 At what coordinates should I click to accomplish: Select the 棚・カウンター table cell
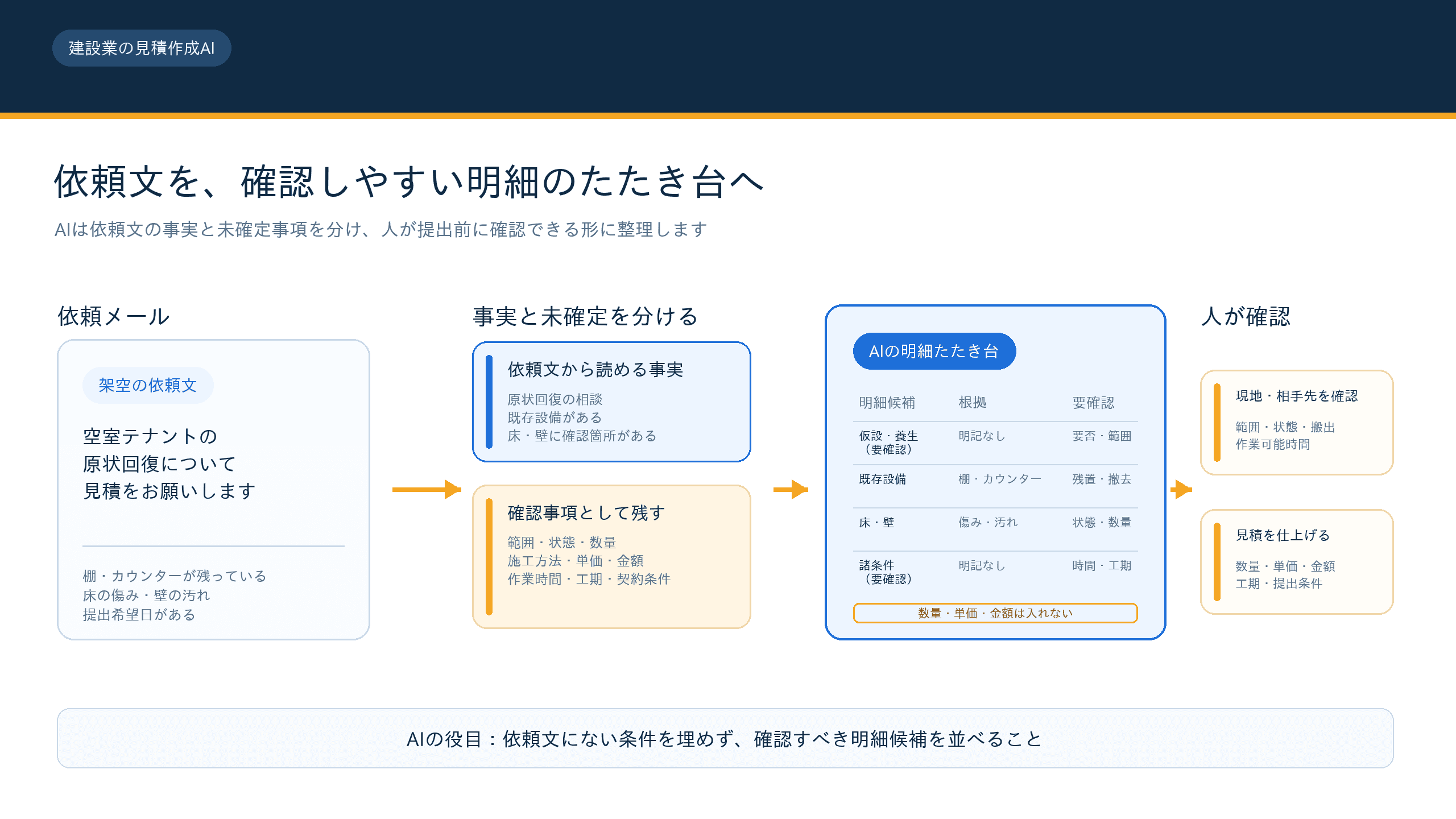pyautogui.click(x=1000, y=479)
